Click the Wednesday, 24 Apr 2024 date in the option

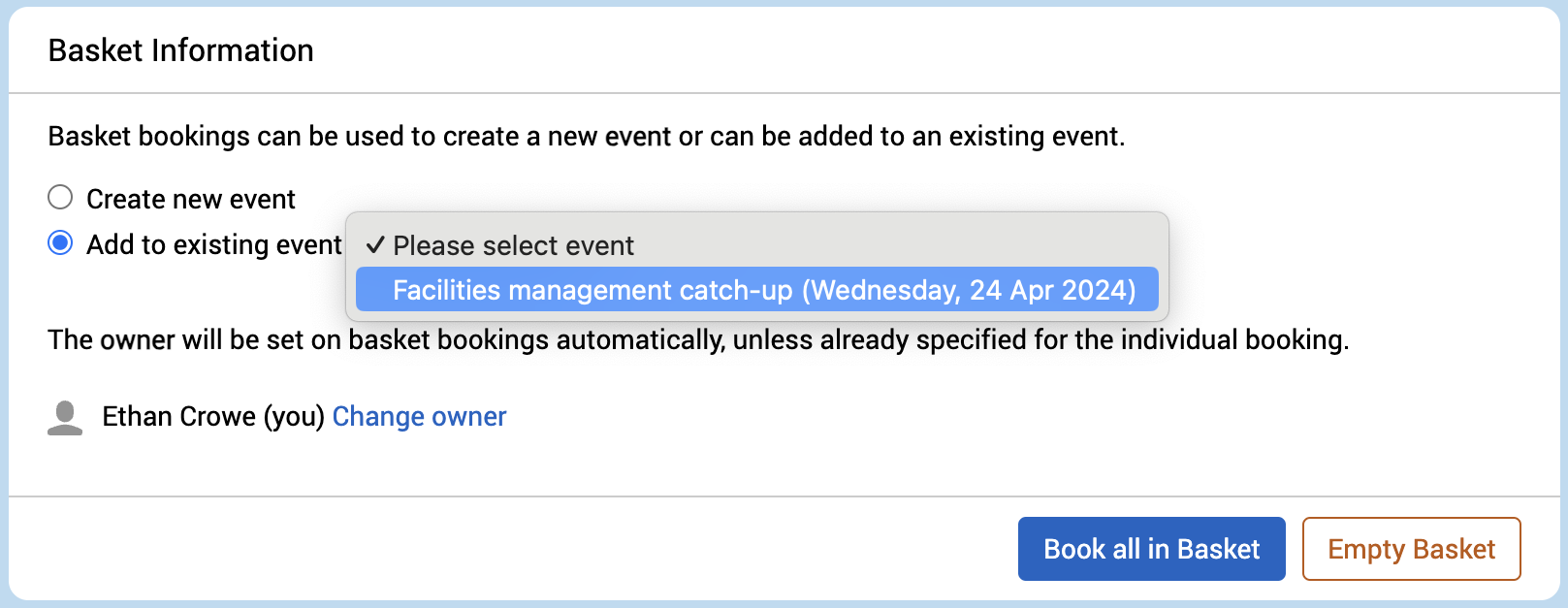[968, 290]
